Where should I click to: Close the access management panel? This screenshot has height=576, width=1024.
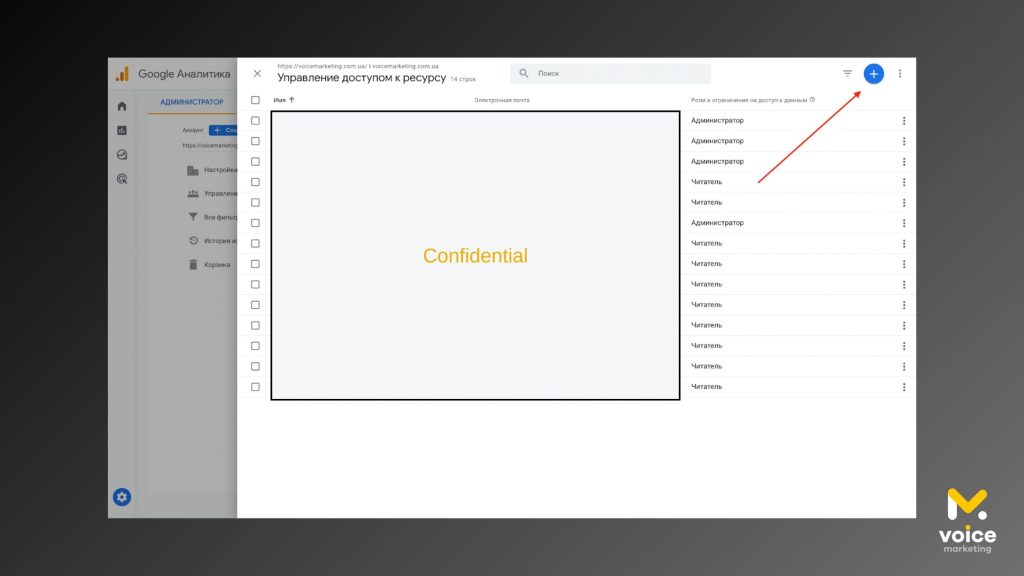coord(257,73)
